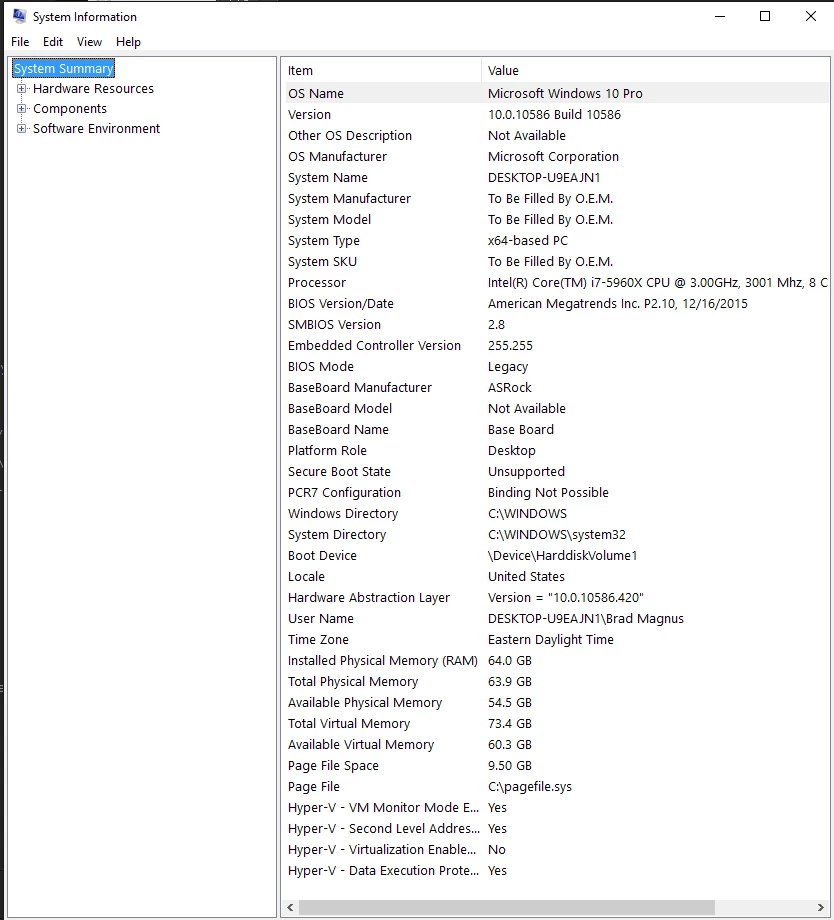The width and height of the screenshot is (834, 920).
Task: Click the horizontal scrollbar thumb
Action: 507,907
